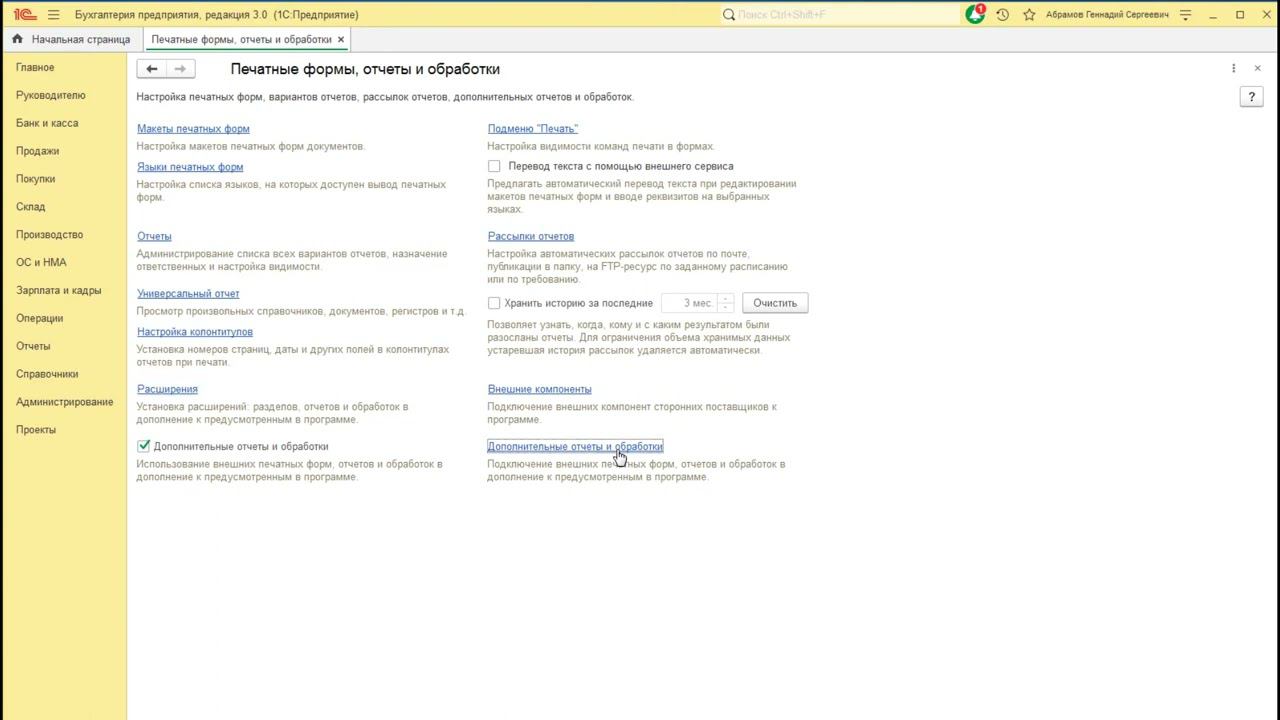1280x720 pixels.
Task: Open the Рассылки отчетов link
Action: click(x=531, y=236)
